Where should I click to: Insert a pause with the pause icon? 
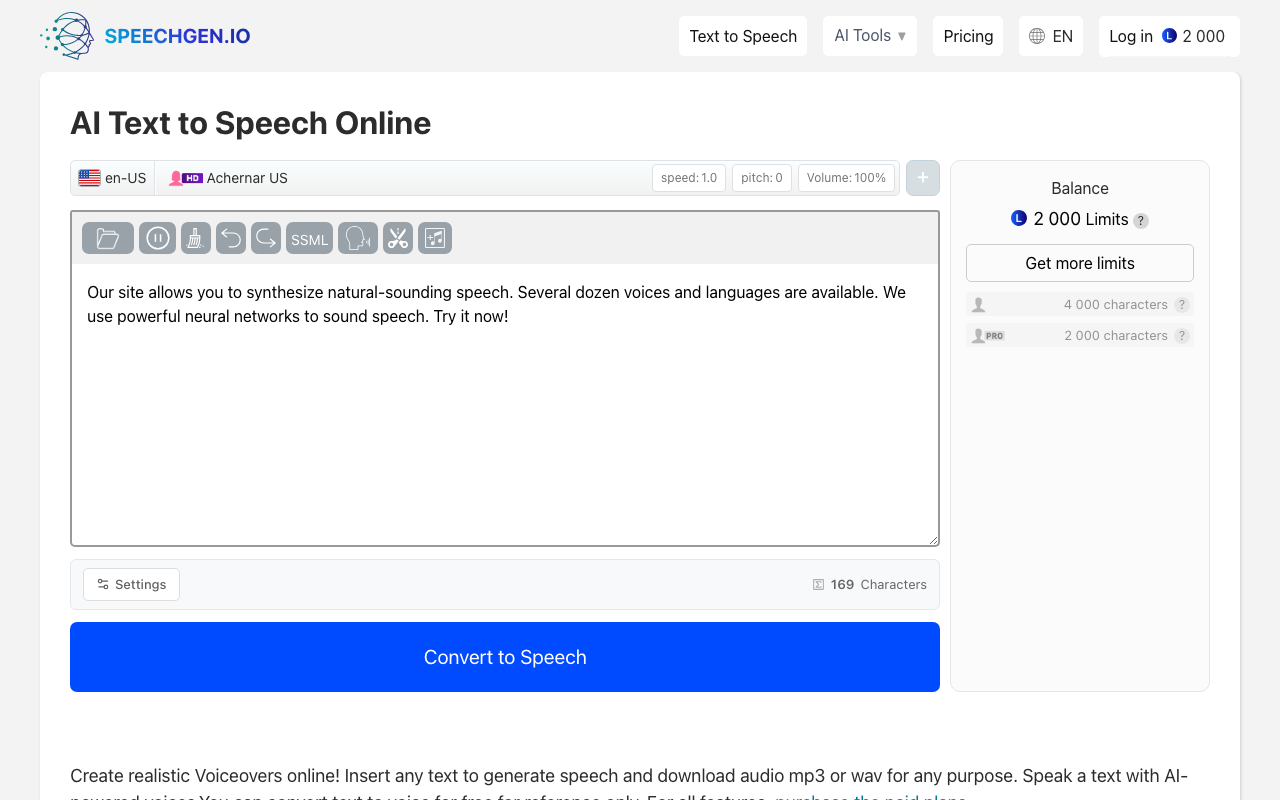tap(157, 238)
